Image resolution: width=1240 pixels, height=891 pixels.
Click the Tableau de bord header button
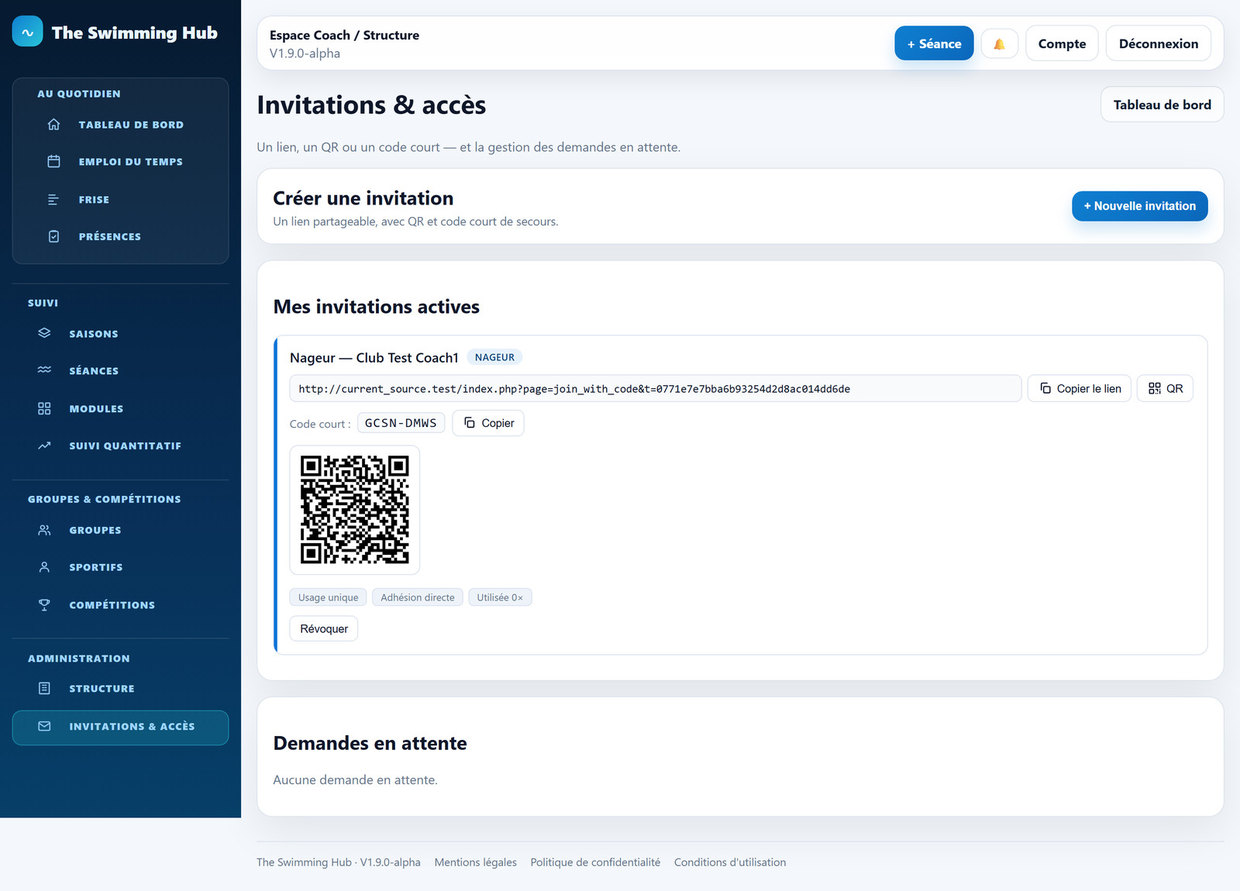click(x=1162, y=105)
